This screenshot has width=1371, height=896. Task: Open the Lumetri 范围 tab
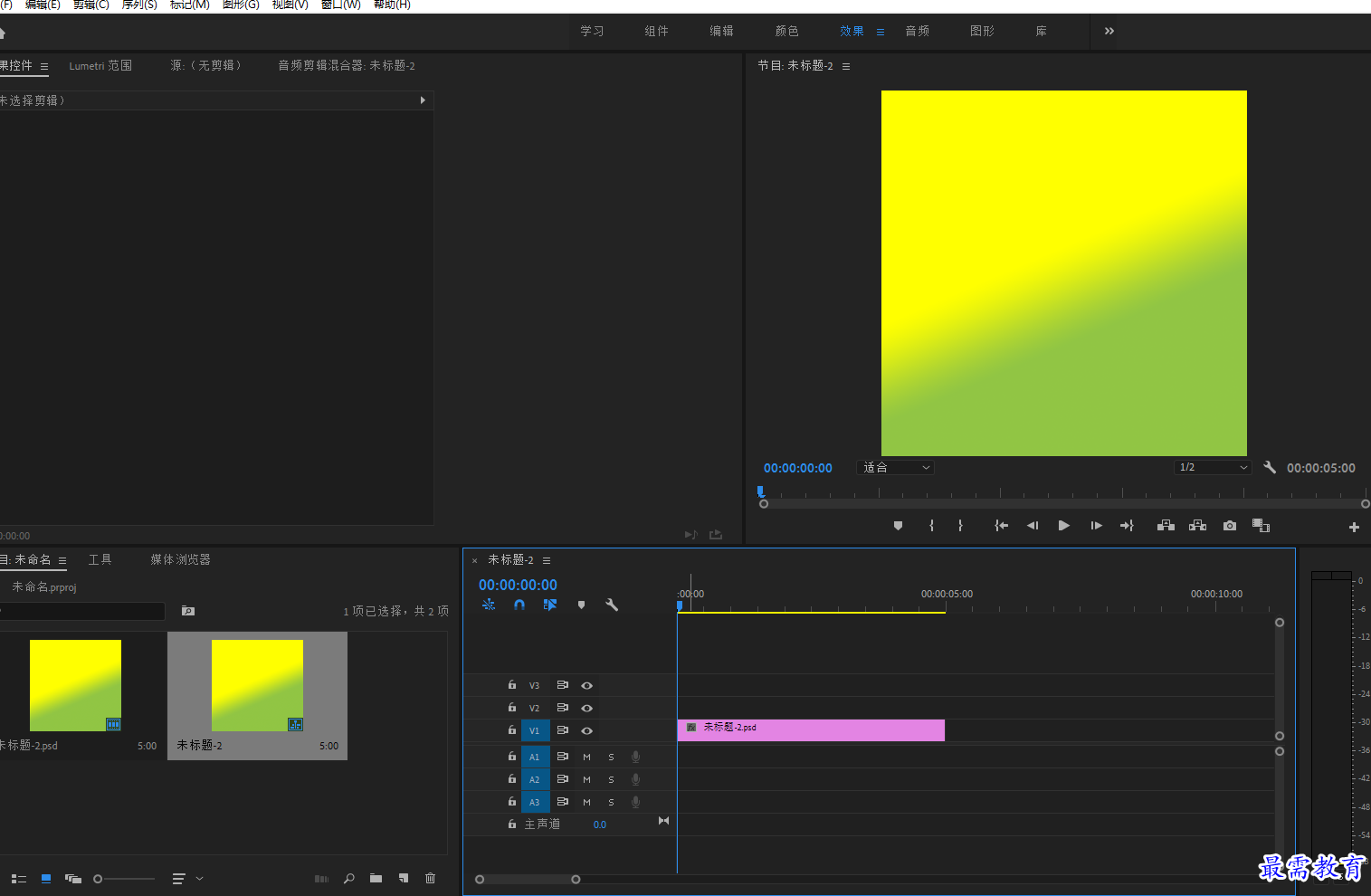click(x=100, y=66)
